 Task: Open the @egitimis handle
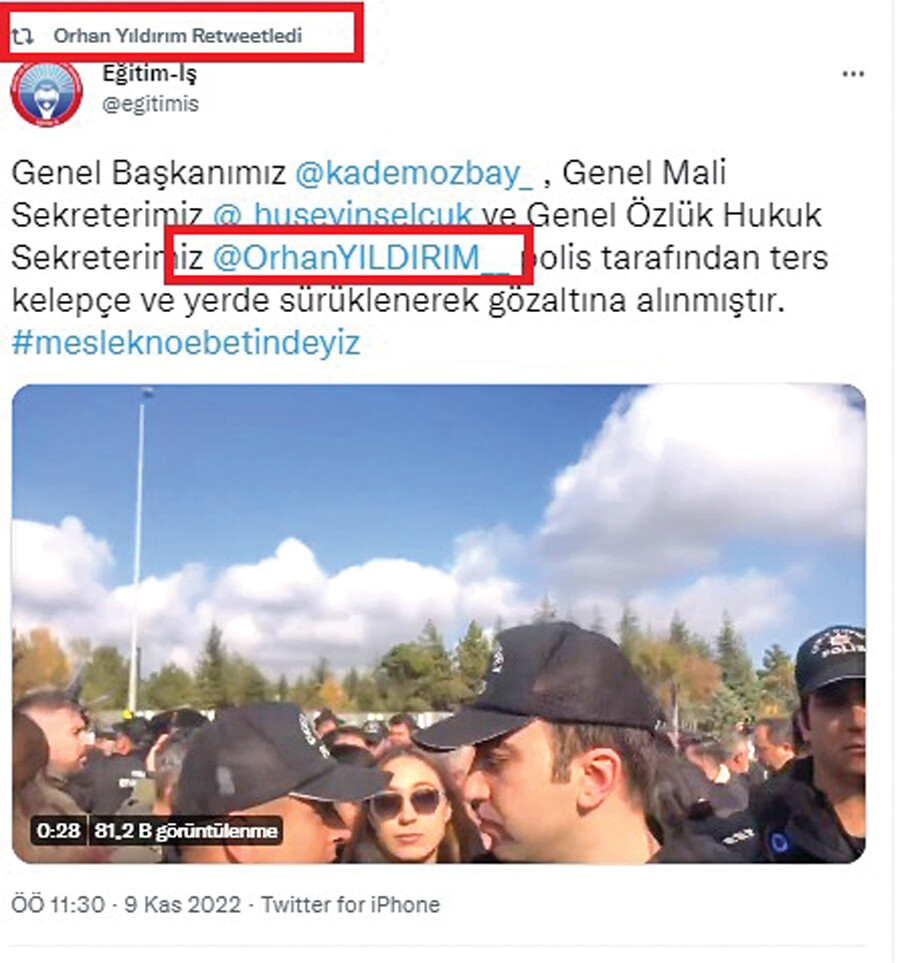click(151, 104)
